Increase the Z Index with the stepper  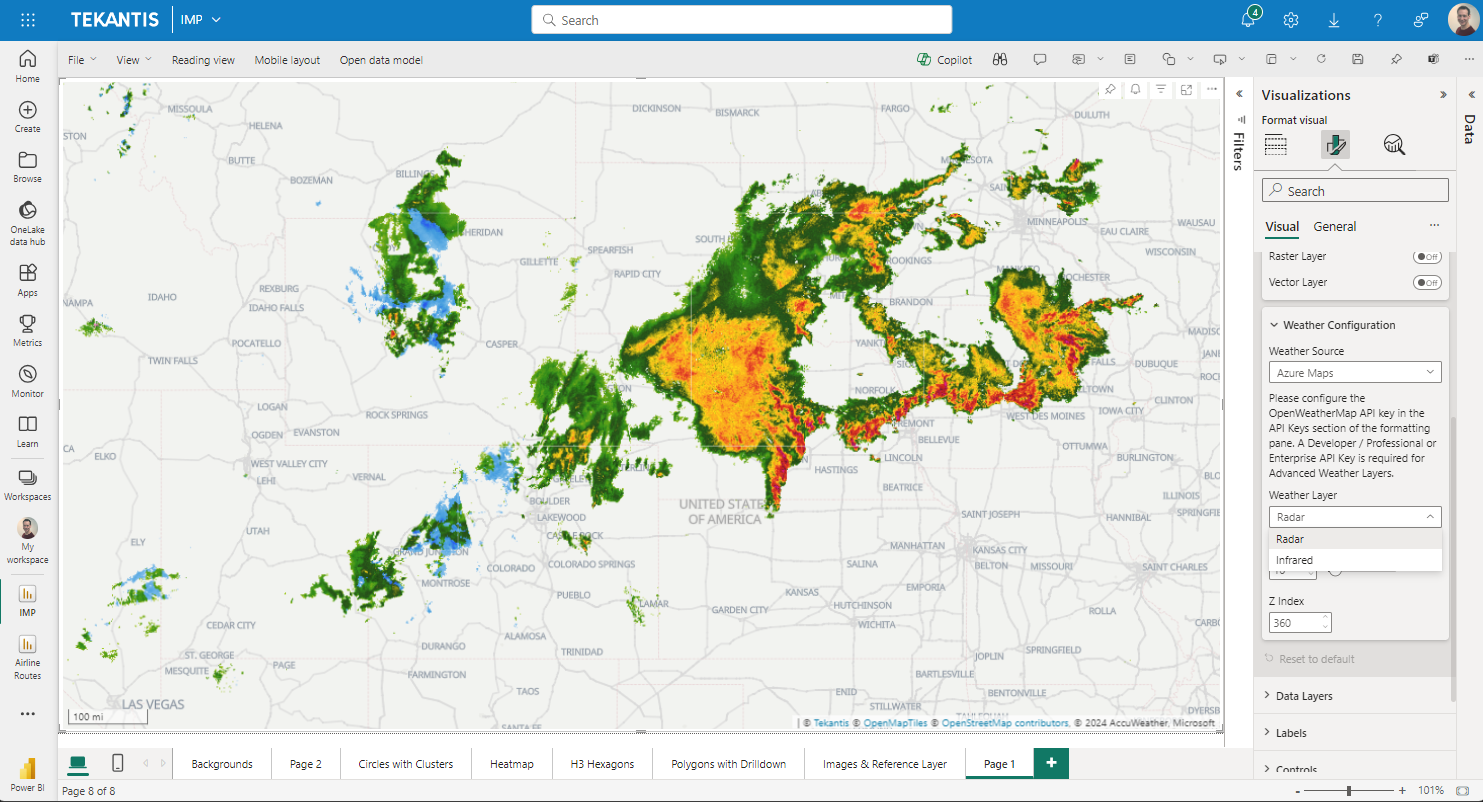pyautogui.click(x=1324, y=617)
